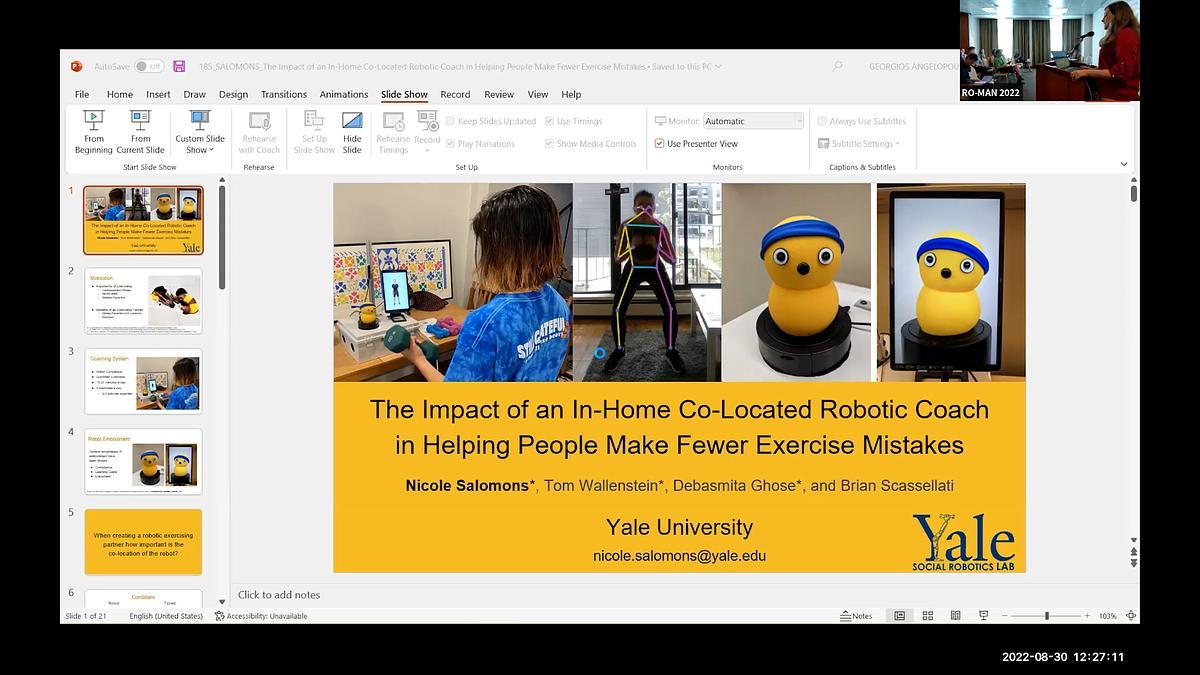Select slide 5 yellow question thumbnail
Viewport: 1200px width, 675px height.
click(143, 542)
